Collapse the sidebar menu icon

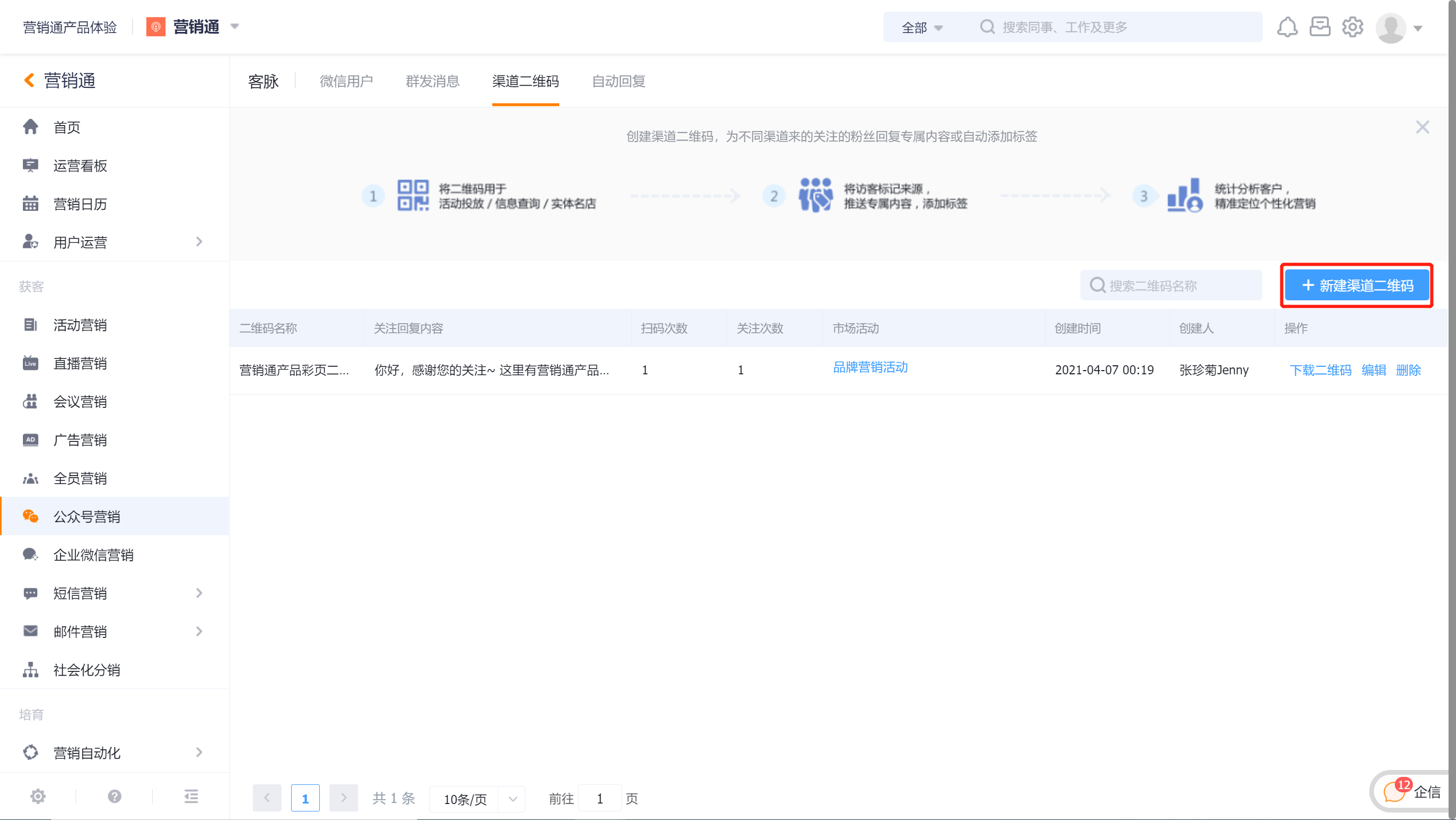click(x=191, y=797)
